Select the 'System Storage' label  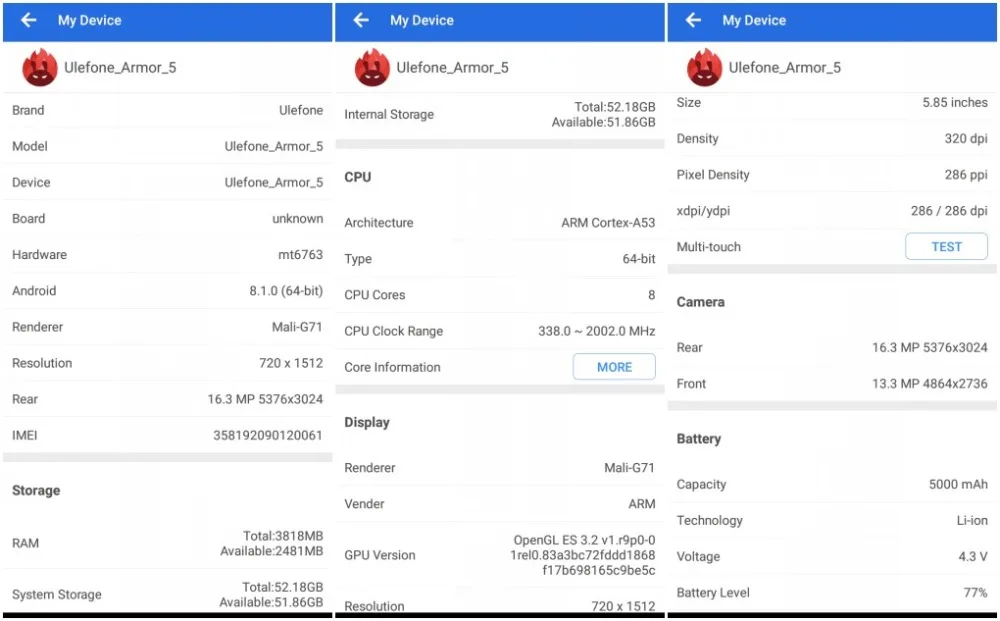[57, 594]
